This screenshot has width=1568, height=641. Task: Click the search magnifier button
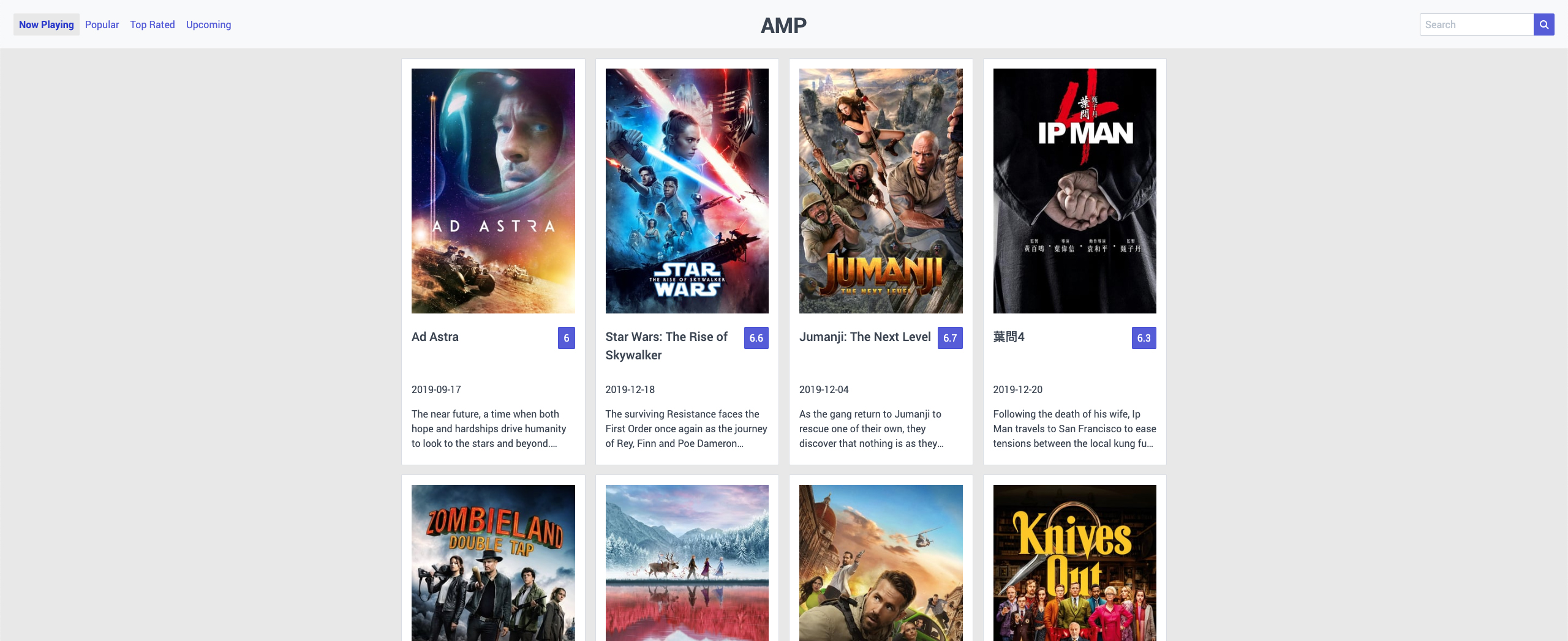tap(1543, 24)
